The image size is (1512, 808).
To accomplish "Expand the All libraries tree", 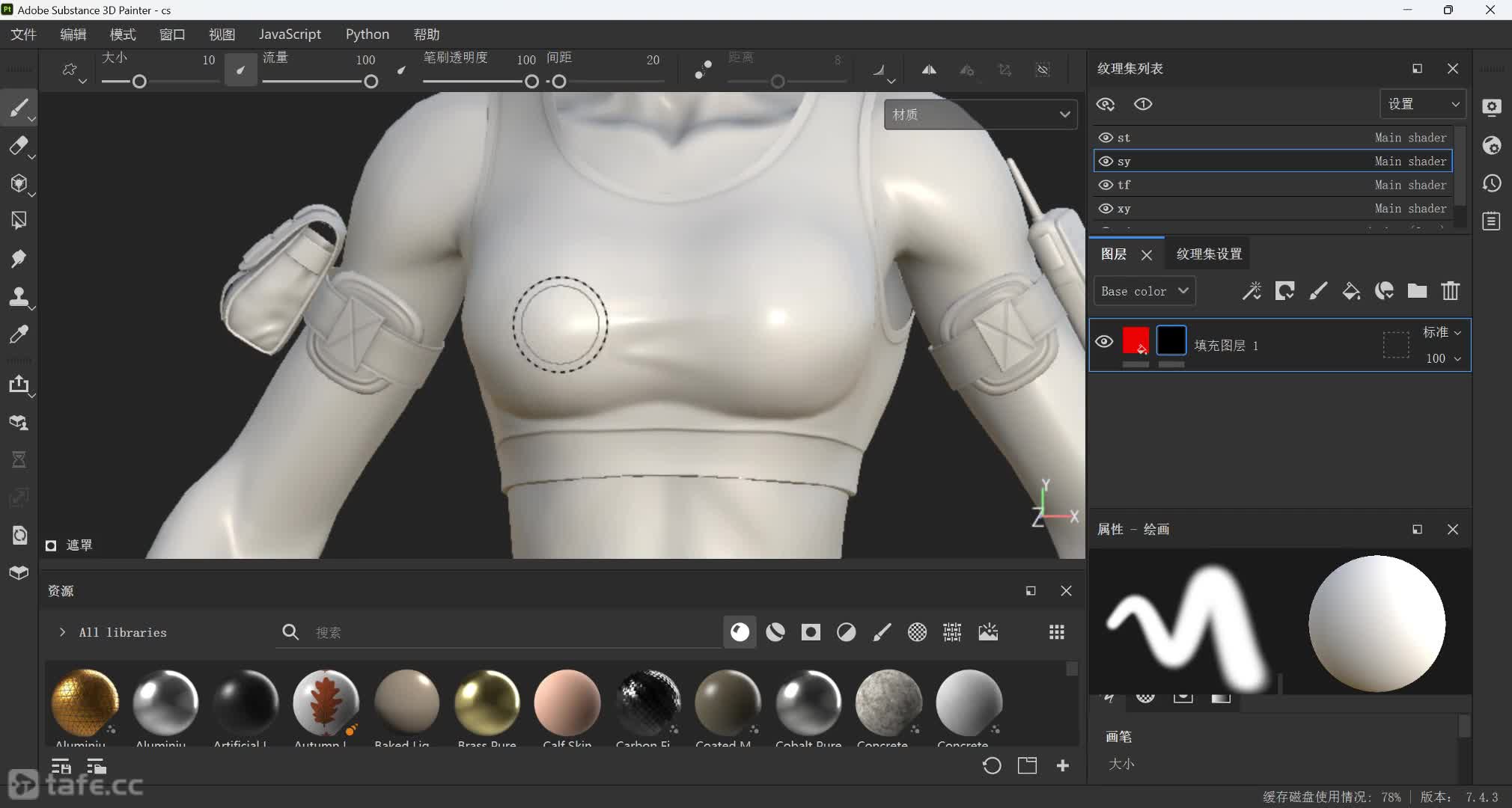I will (62, 632).
